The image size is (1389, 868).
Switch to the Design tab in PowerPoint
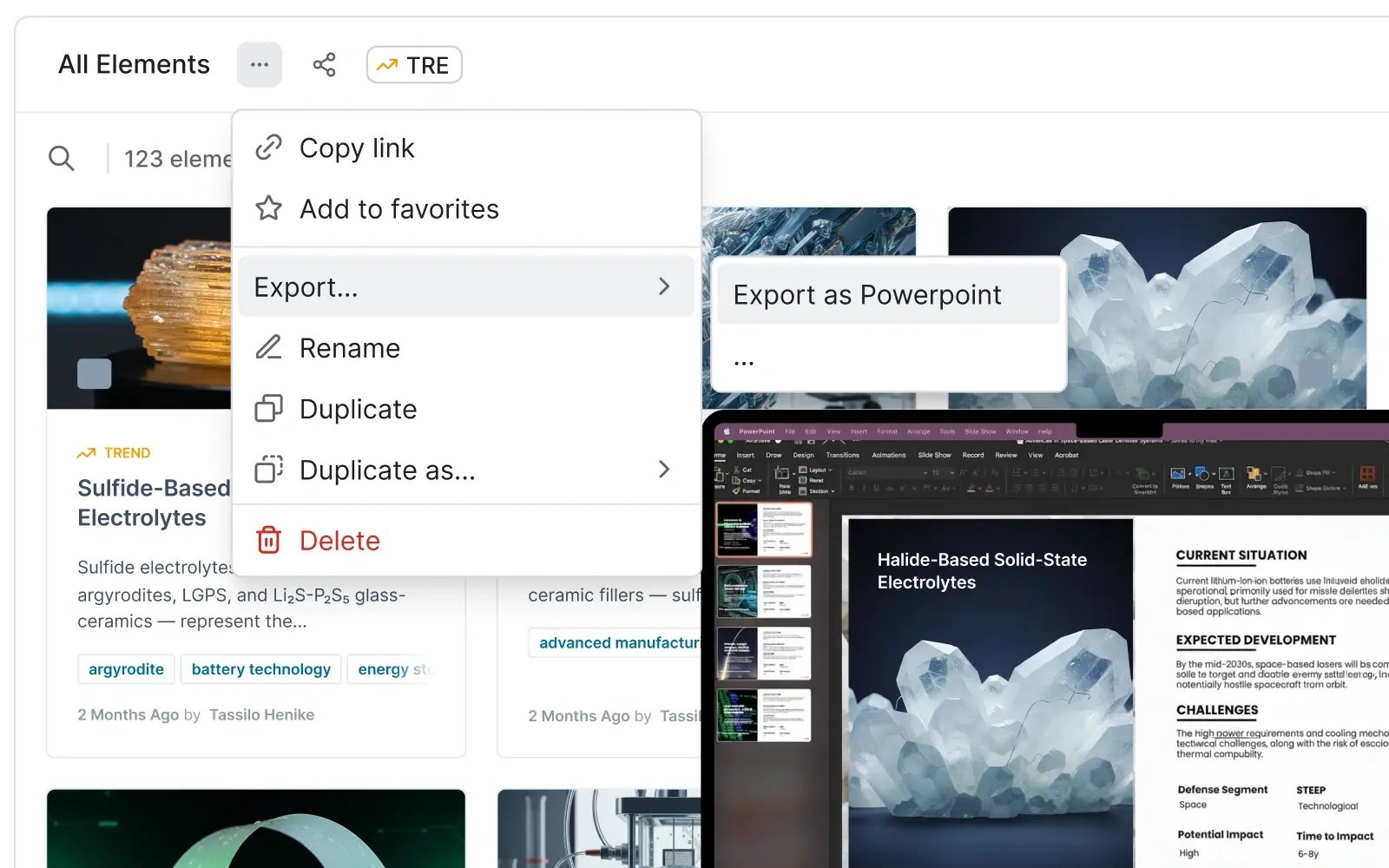click(803, 455)
